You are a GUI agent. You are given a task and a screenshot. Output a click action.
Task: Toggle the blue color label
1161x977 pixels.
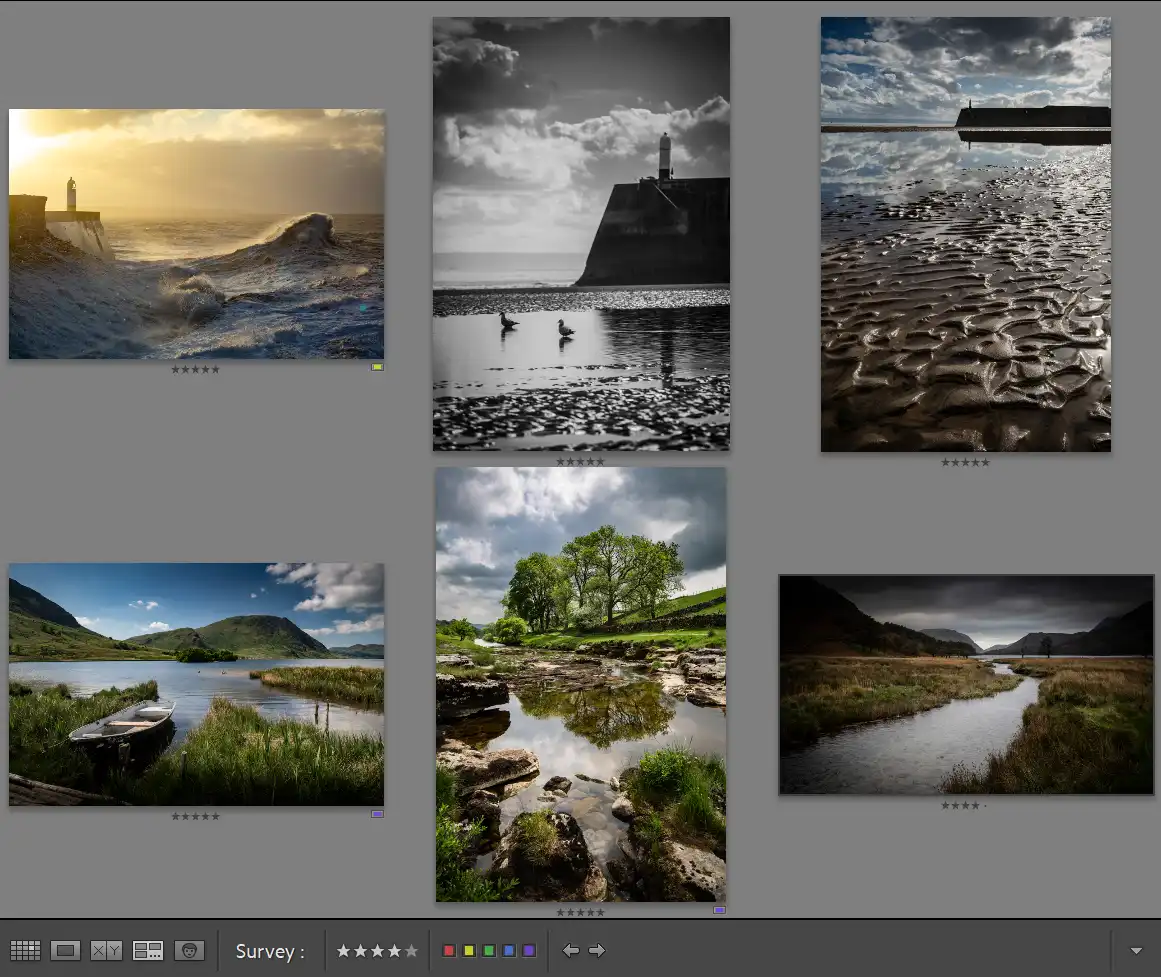click(510, 950)
